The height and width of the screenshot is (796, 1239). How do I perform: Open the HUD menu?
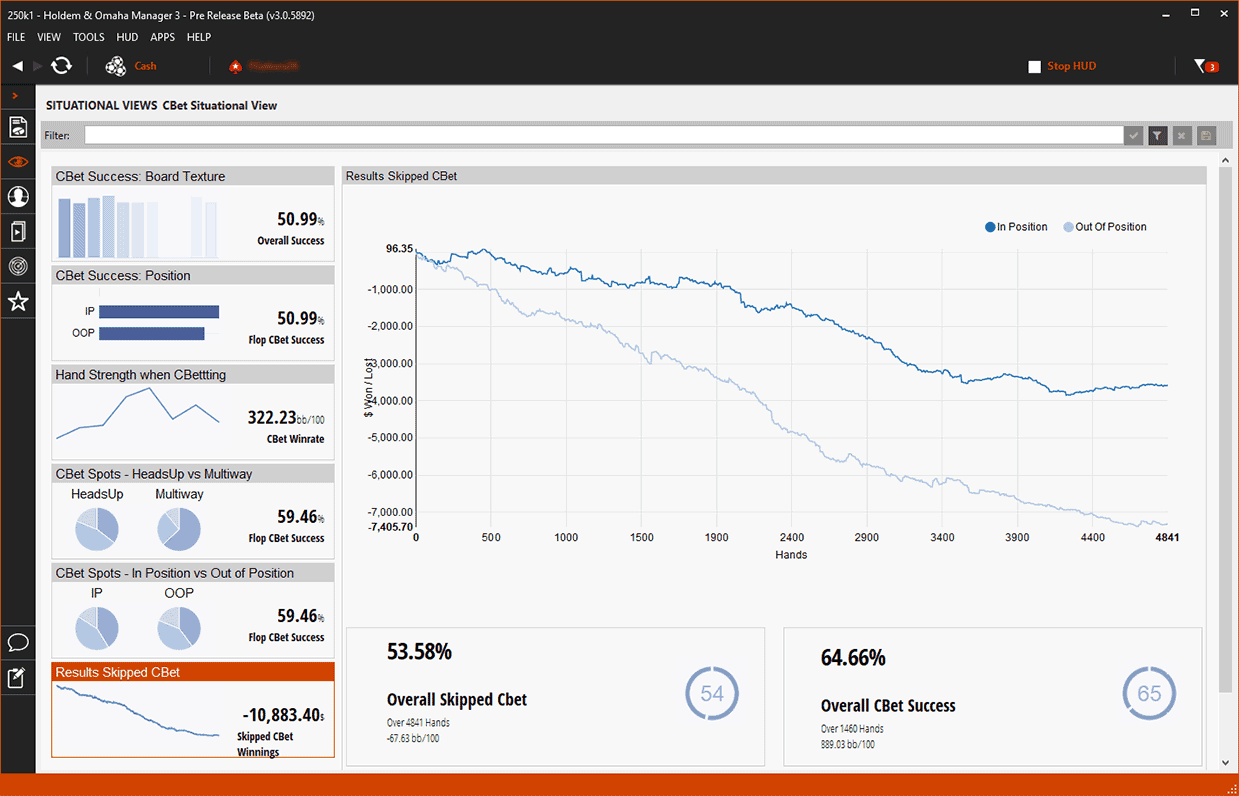(127, 37)
